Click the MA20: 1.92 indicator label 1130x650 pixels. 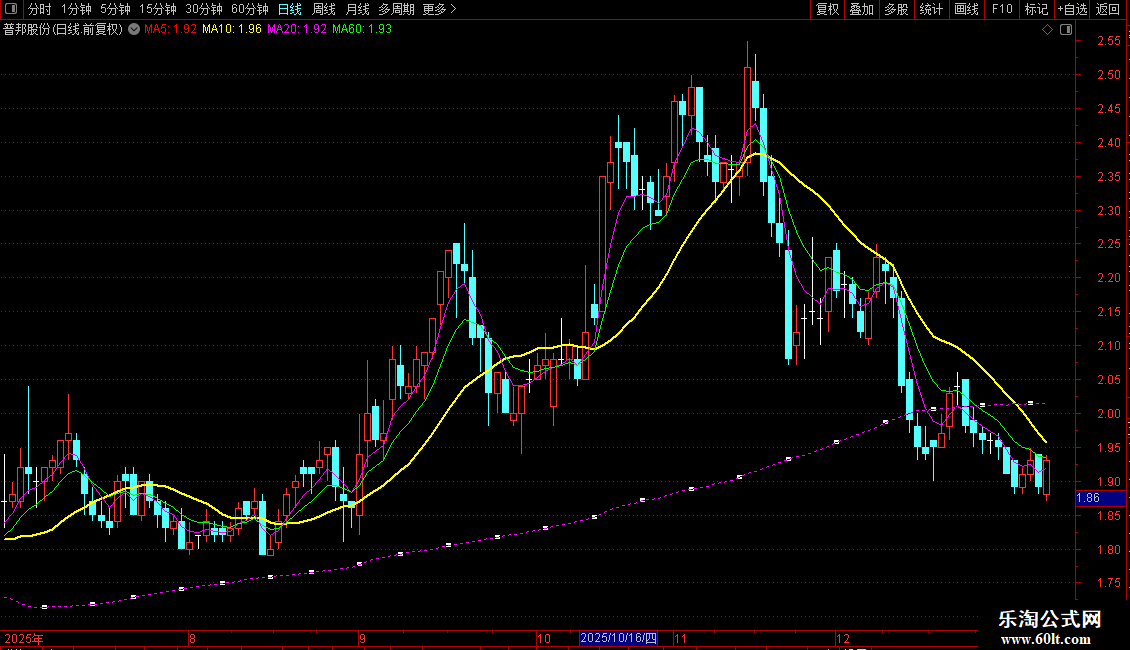296,29
